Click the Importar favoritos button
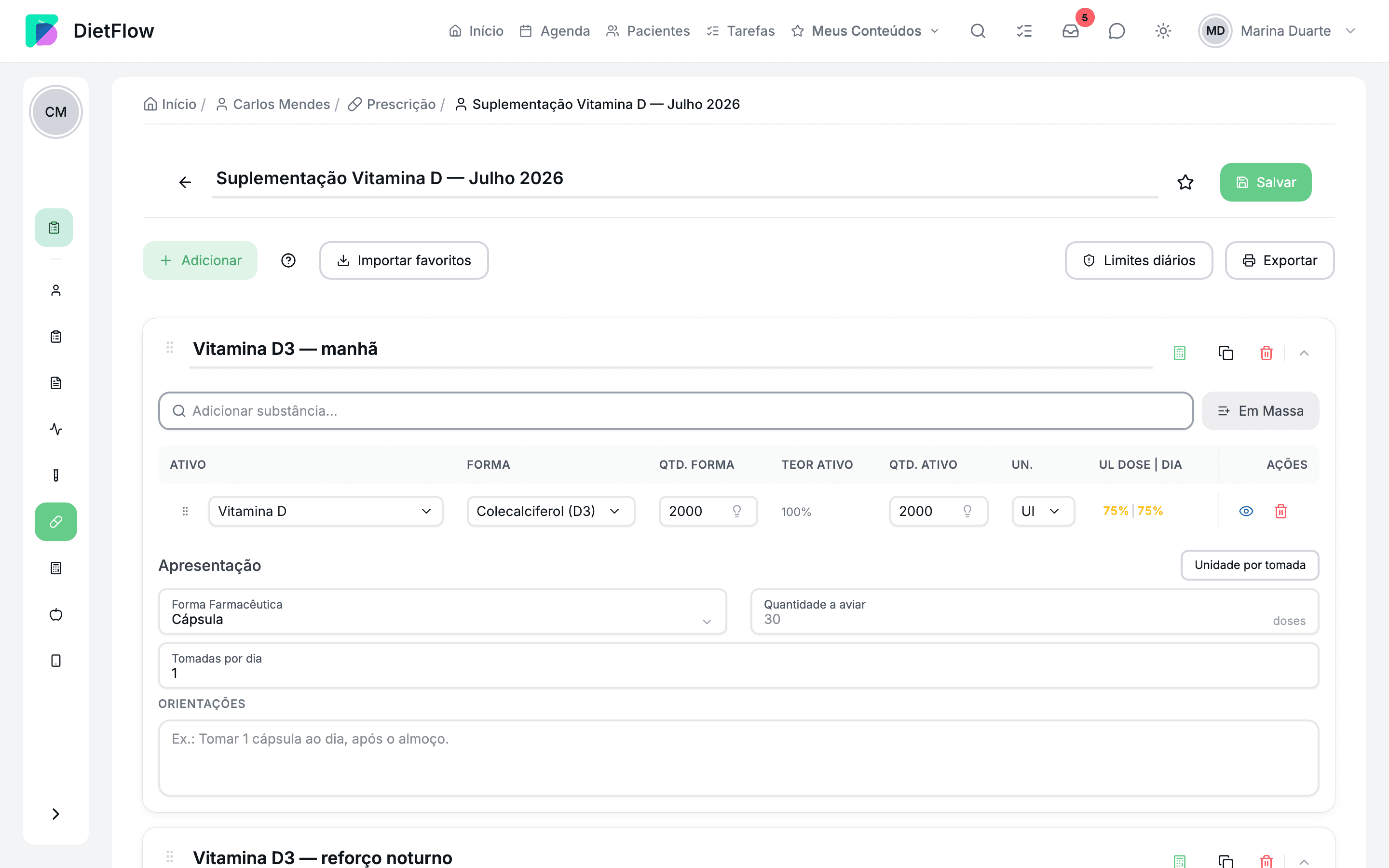Screen dimensions: 1389x868 pos(404,260)
